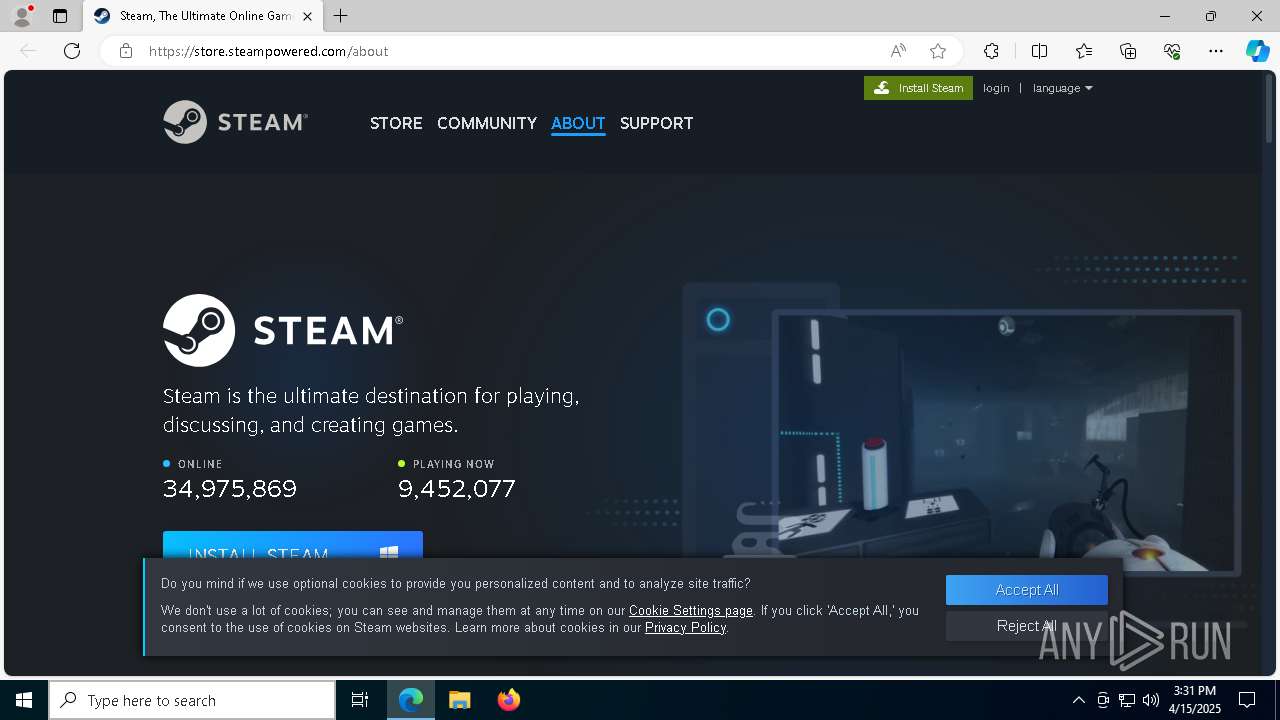Click the playing now count 9,452,077

(457, 489)
